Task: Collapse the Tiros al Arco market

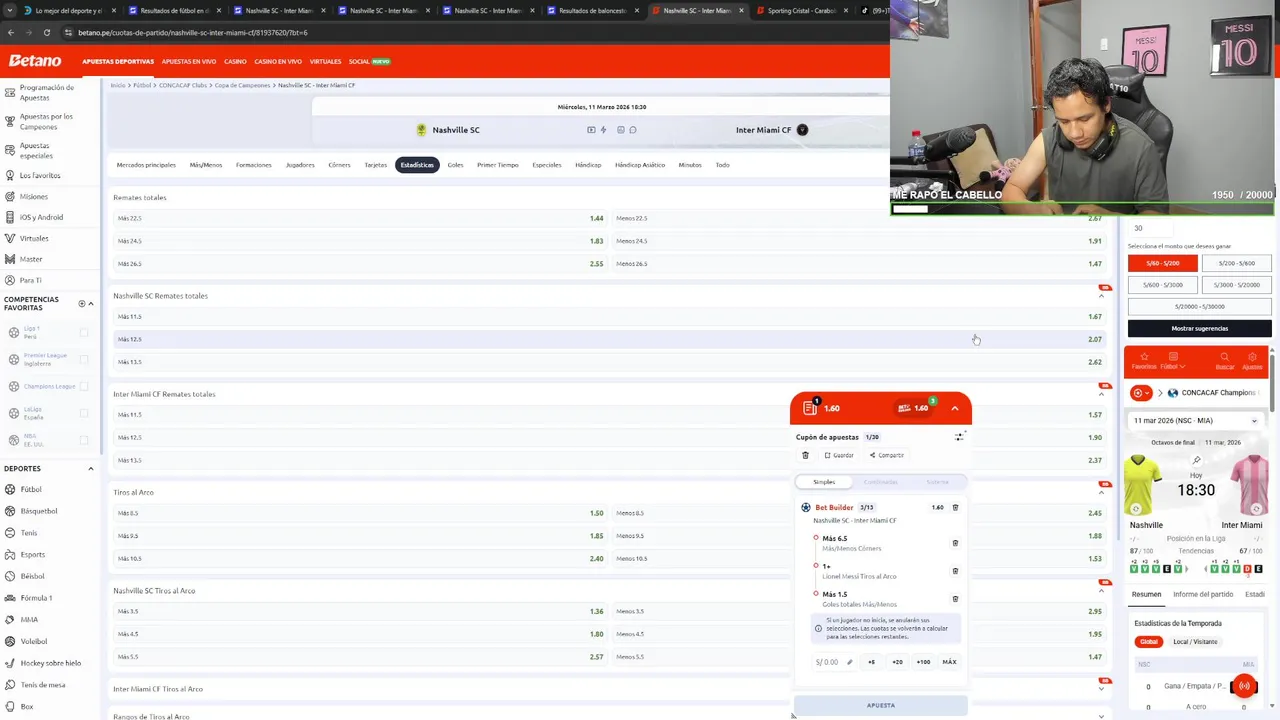Action: pyautogui.click(x=1101, y=492)
